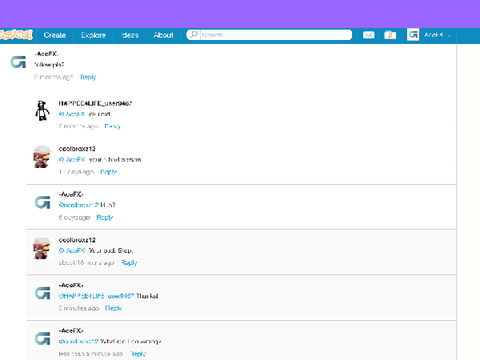Reply to the 'What did I do wrong' comment

point(138,354)
